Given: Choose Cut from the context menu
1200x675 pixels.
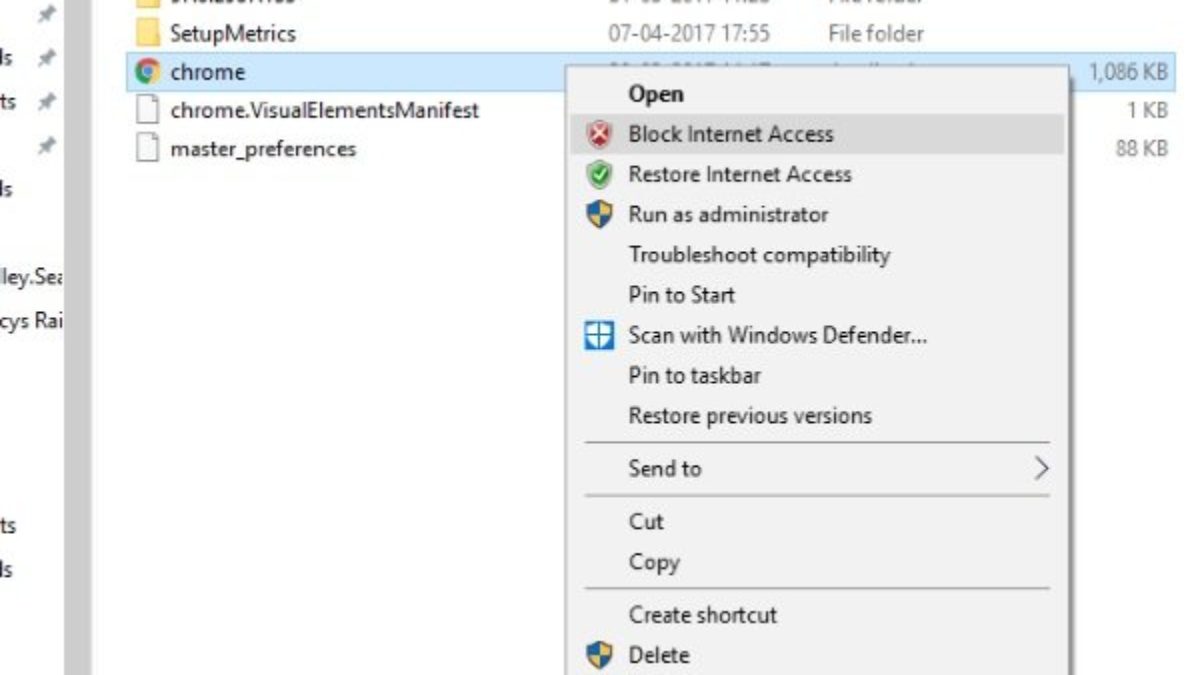Looking at the screenshot, I should pos(646,522).
